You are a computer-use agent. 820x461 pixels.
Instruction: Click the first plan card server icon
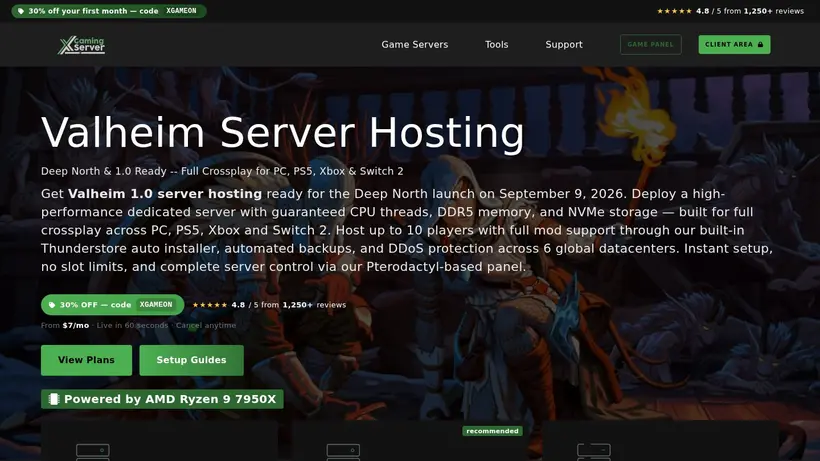93,452
